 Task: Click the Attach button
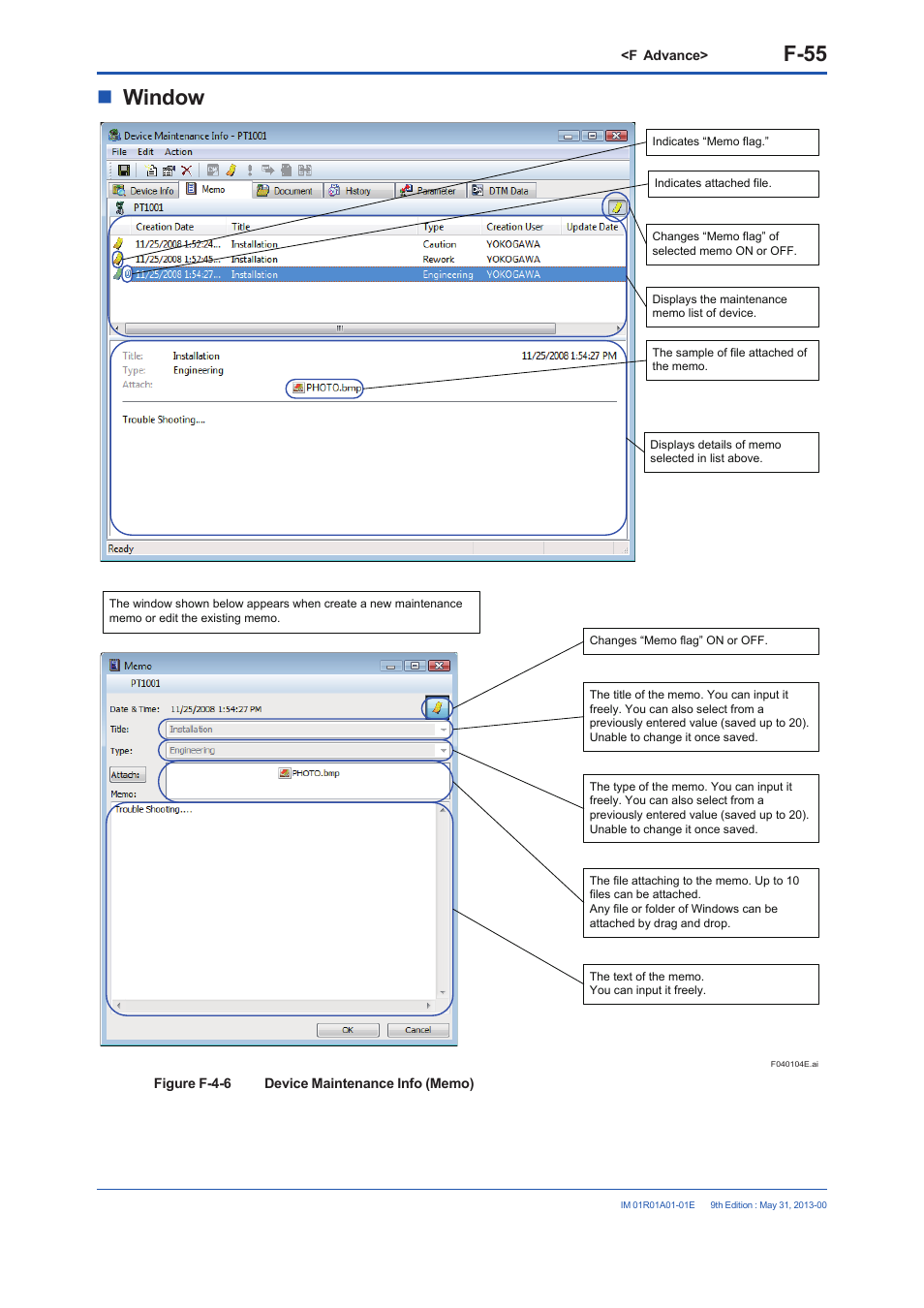click(127, 775)
